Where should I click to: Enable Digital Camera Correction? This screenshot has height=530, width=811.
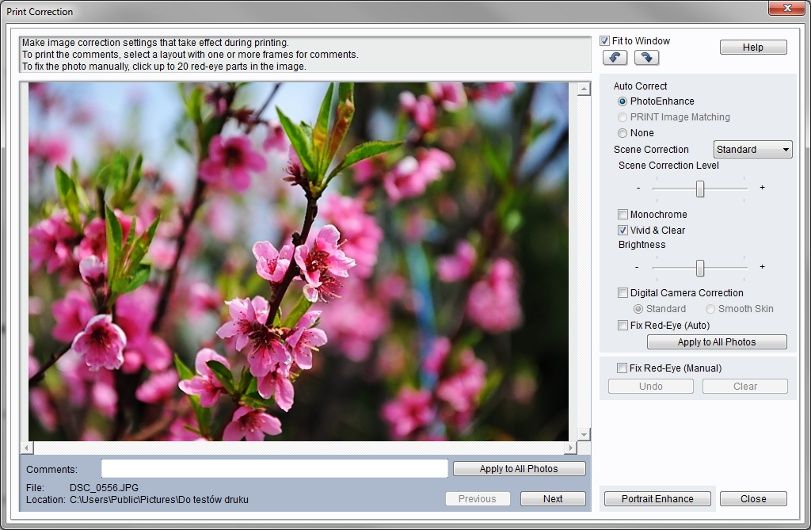click(623, 293)
